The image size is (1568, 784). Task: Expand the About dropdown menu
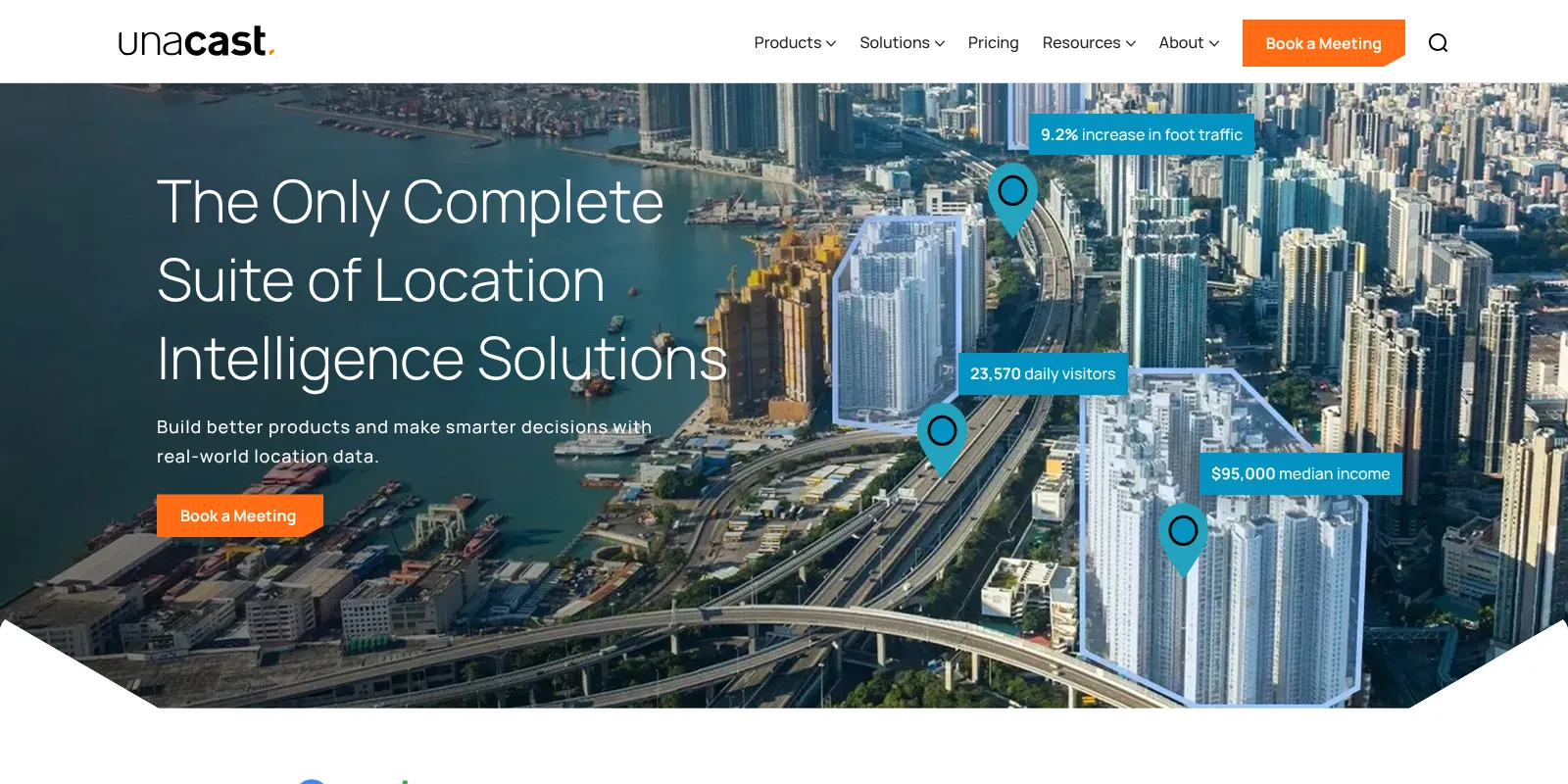click(1189, 43)
